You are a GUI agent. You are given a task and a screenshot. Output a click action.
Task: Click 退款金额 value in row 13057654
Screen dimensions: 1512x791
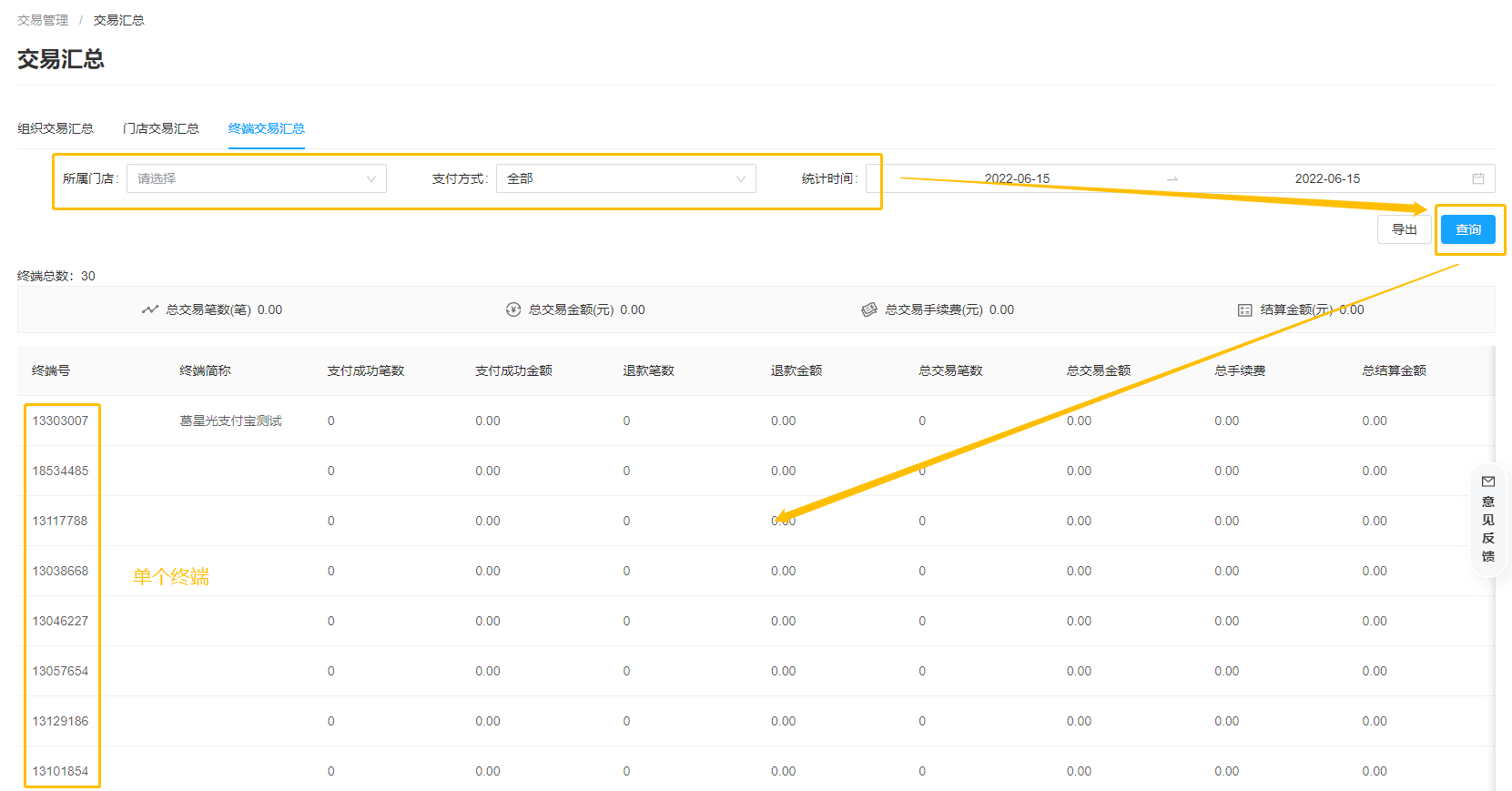(784, 671)
